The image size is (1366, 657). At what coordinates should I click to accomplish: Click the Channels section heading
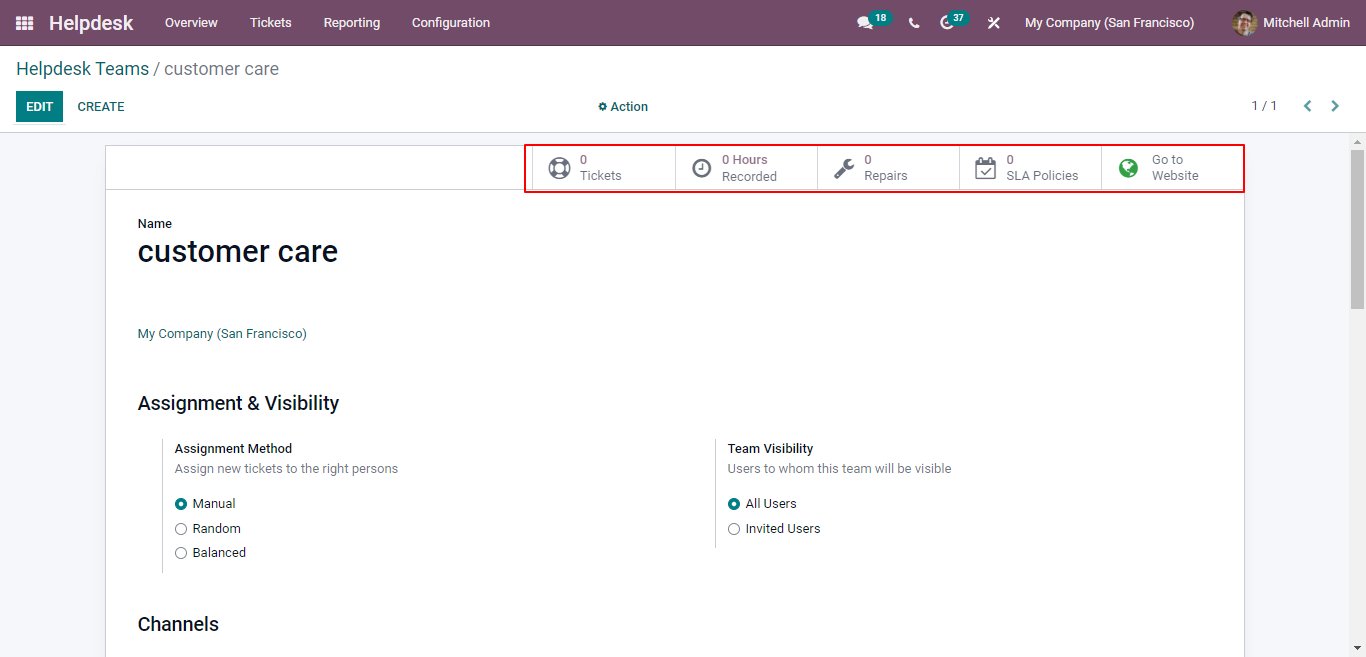178,624
